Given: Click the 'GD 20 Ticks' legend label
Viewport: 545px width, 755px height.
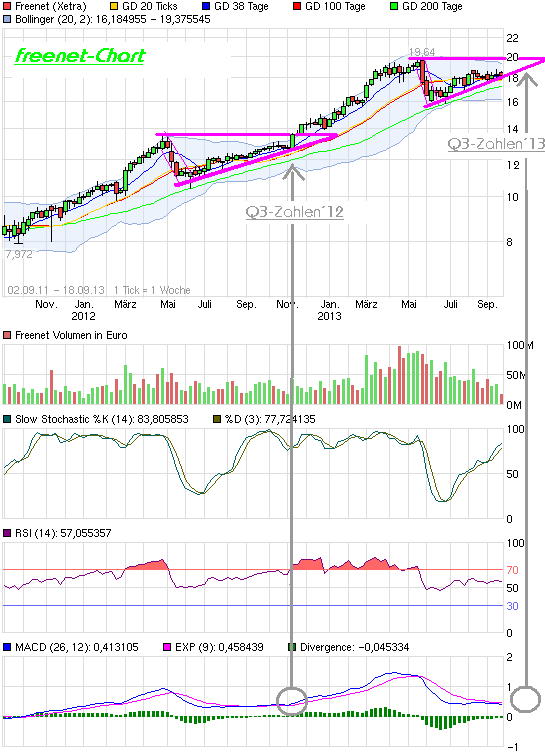Looking at the screenshot, I should pos(150,7).
